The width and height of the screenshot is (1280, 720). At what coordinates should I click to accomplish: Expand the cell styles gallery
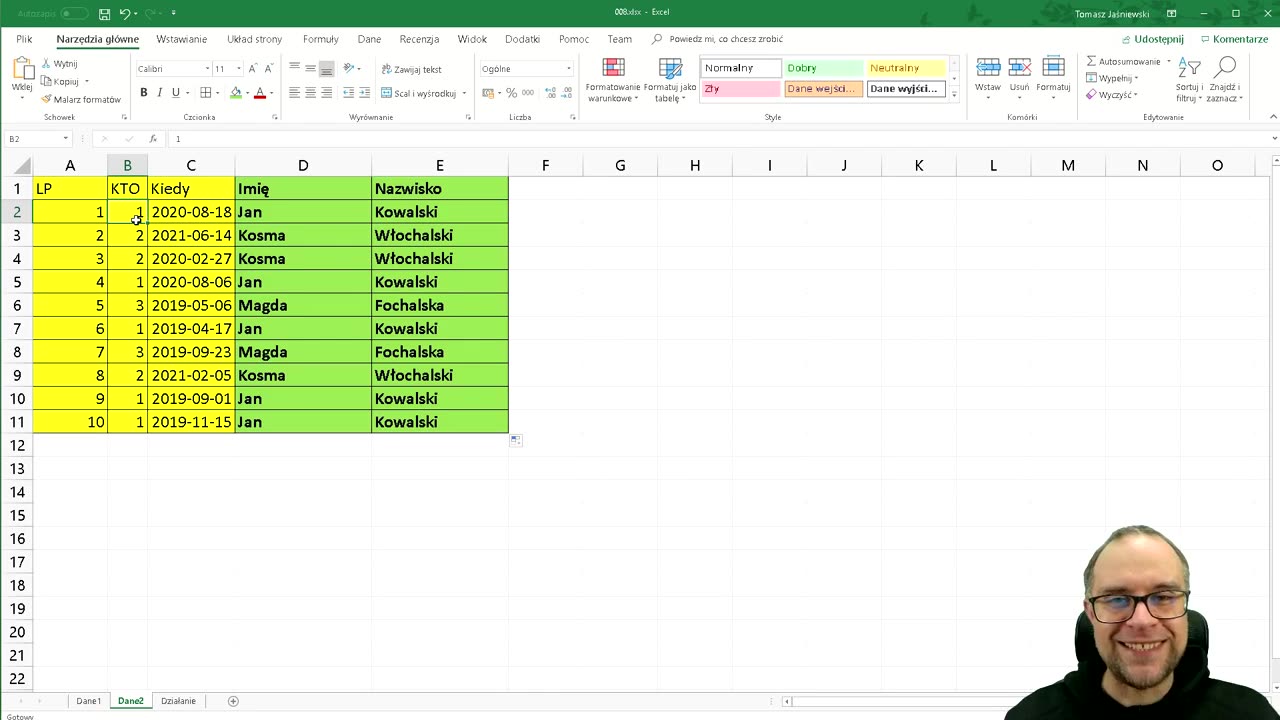954,94
